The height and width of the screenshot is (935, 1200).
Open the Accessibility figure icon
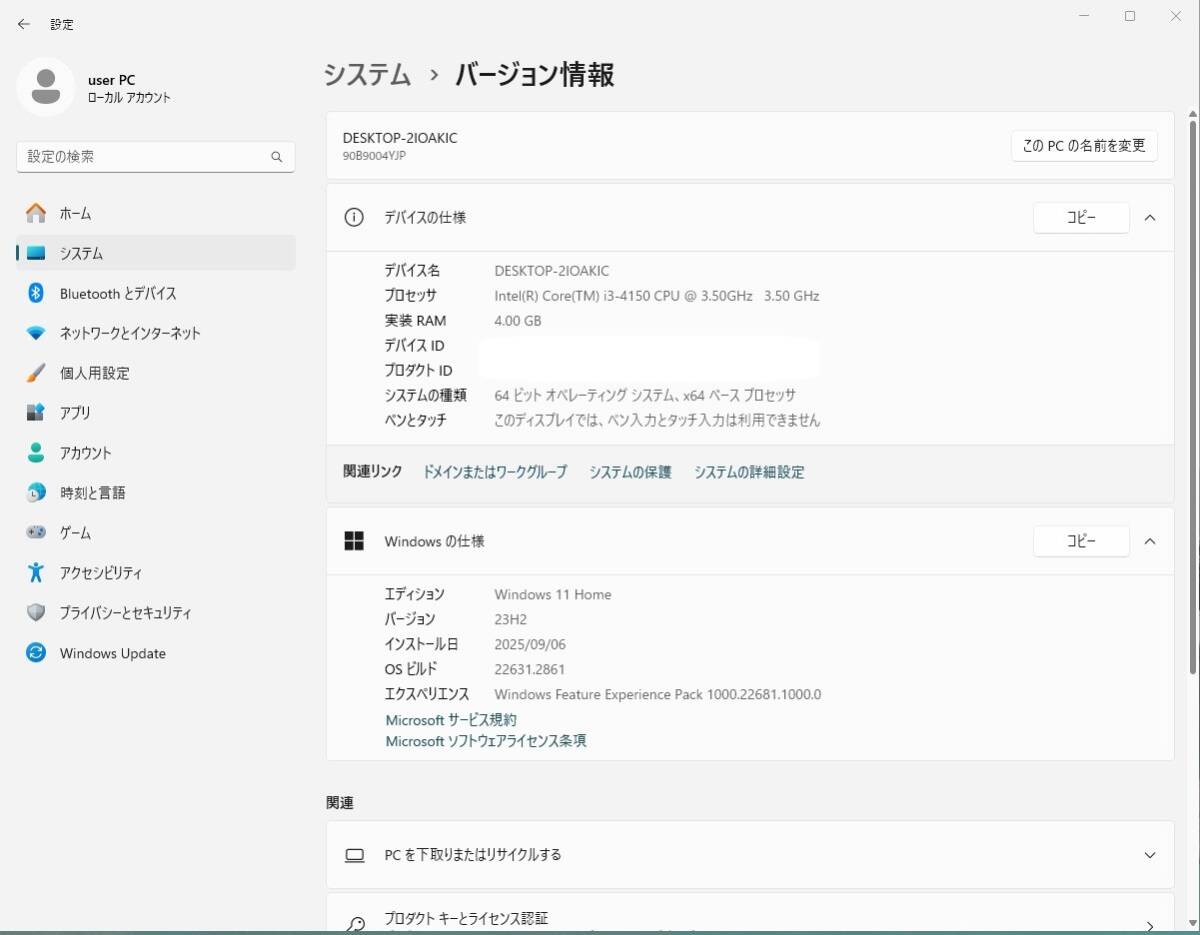point(36,573)
